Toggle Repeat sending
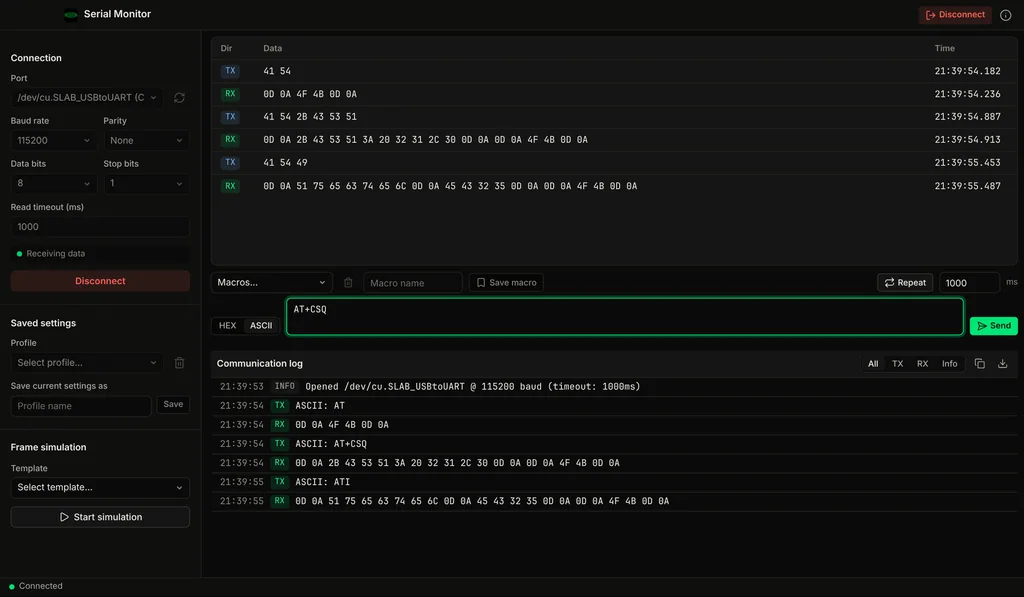 coord(904,283)
